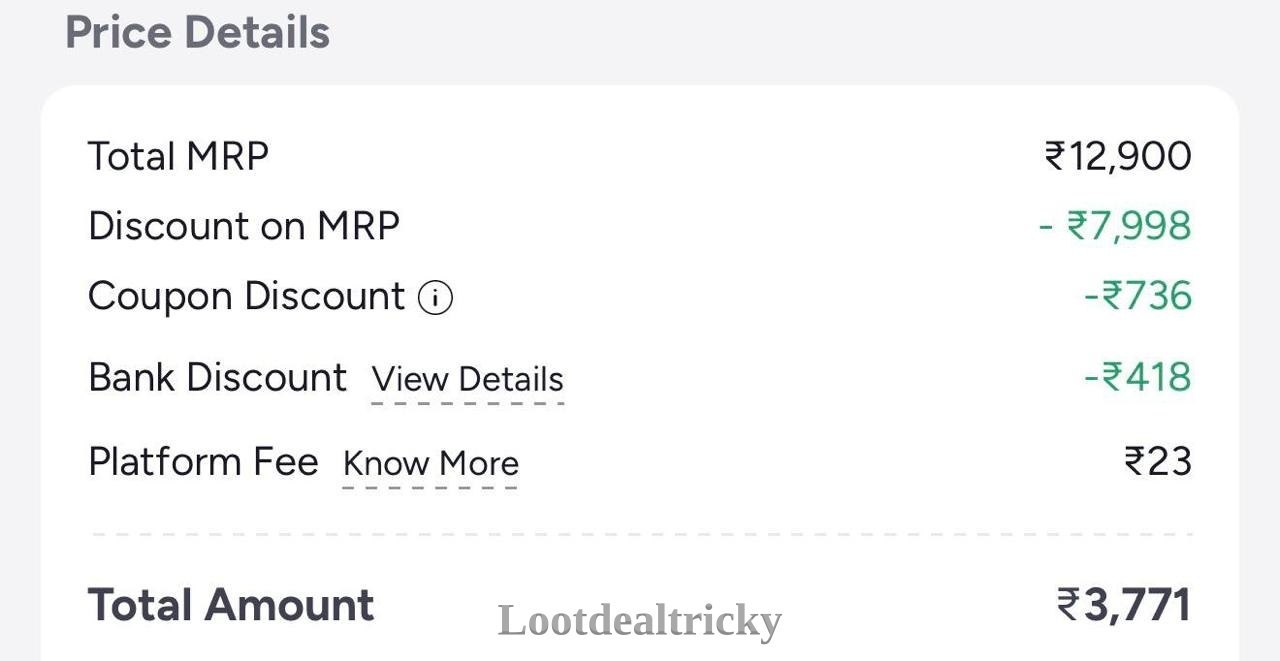Click the rupee symbol before 12,900
The width and height of the screenshot is (1280, 661).
(x=1055, y=157)
